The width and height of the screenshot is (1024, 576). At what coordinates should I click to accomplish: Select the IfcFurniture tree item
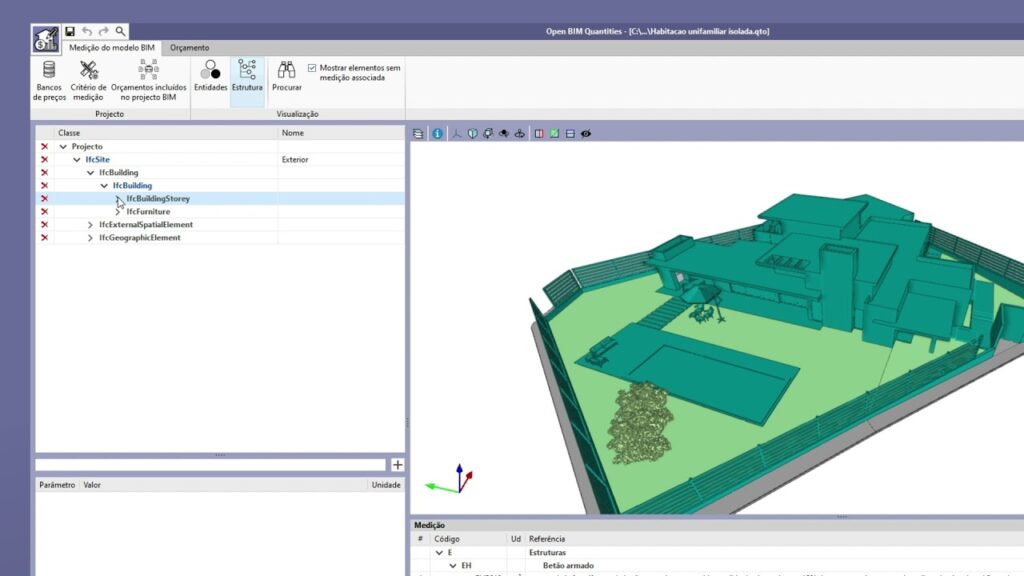(148, 212)
